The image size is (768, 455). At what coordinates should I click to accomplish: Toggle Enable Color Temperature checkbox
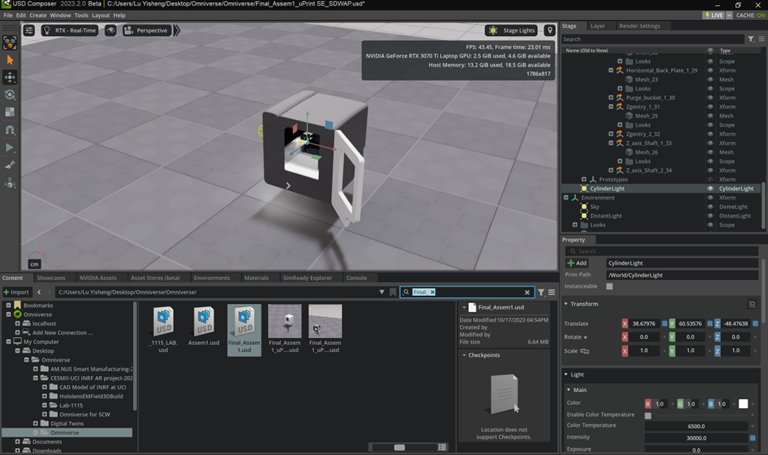(648, 415)
